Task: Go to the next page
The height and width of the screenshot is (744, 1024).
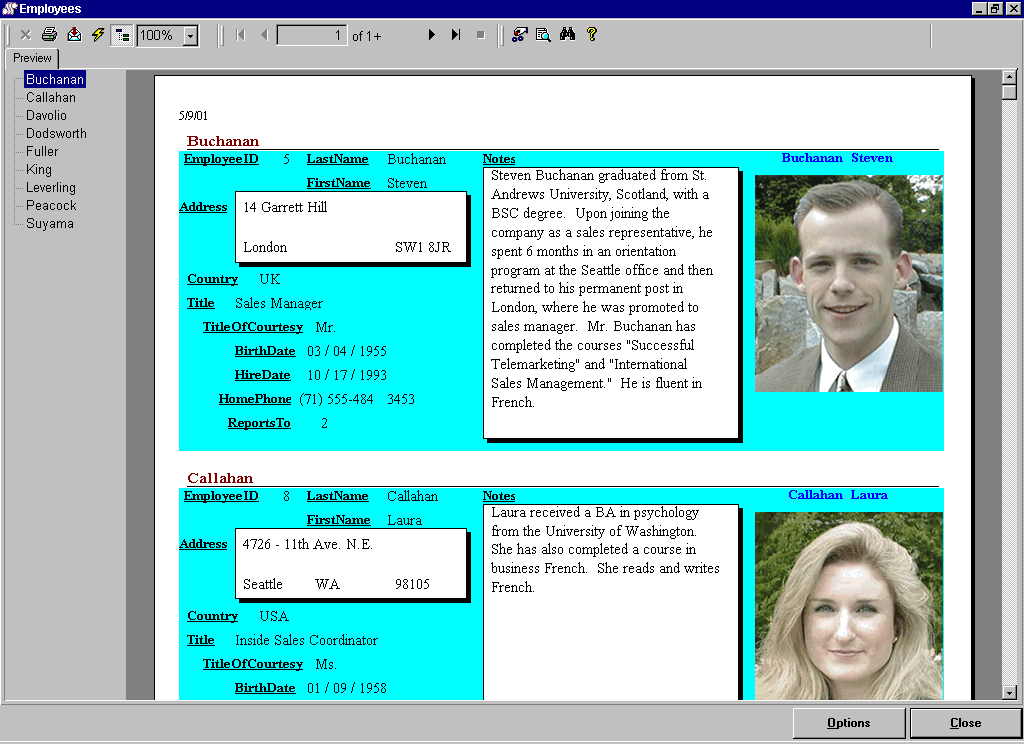Action: click(x=432, y=35)
